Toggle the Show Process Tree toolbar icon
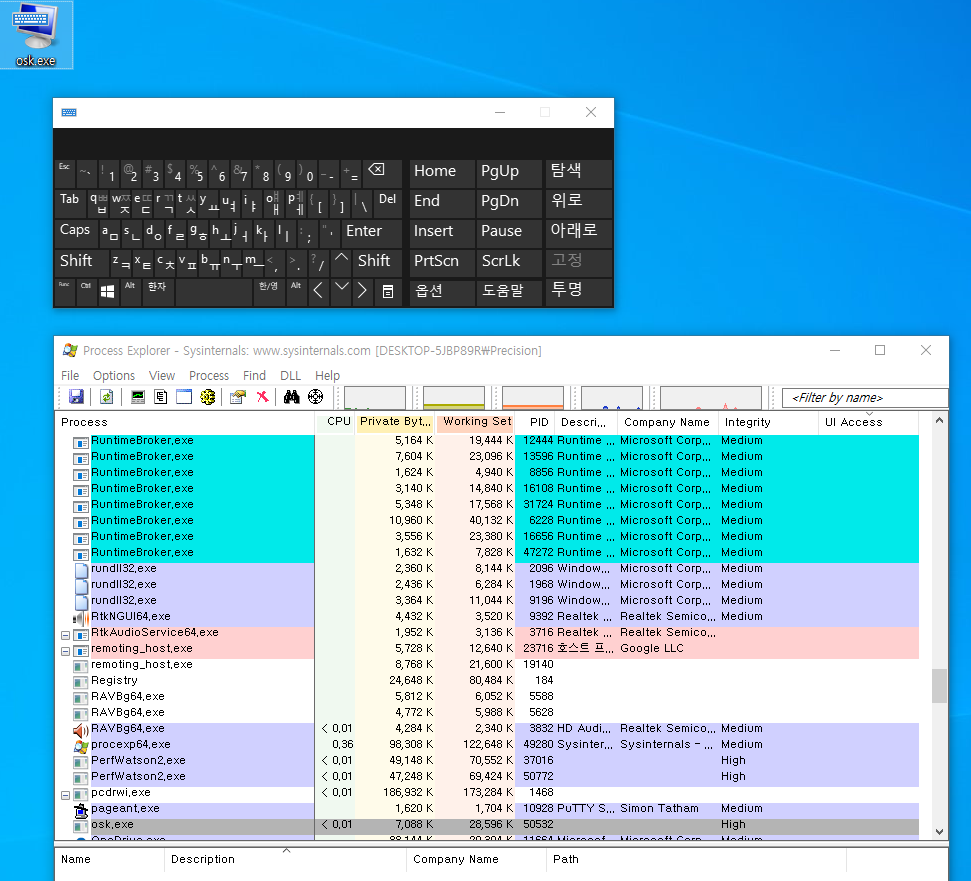The width and height of the screenshot is (971, 881). tap(160, 397)
